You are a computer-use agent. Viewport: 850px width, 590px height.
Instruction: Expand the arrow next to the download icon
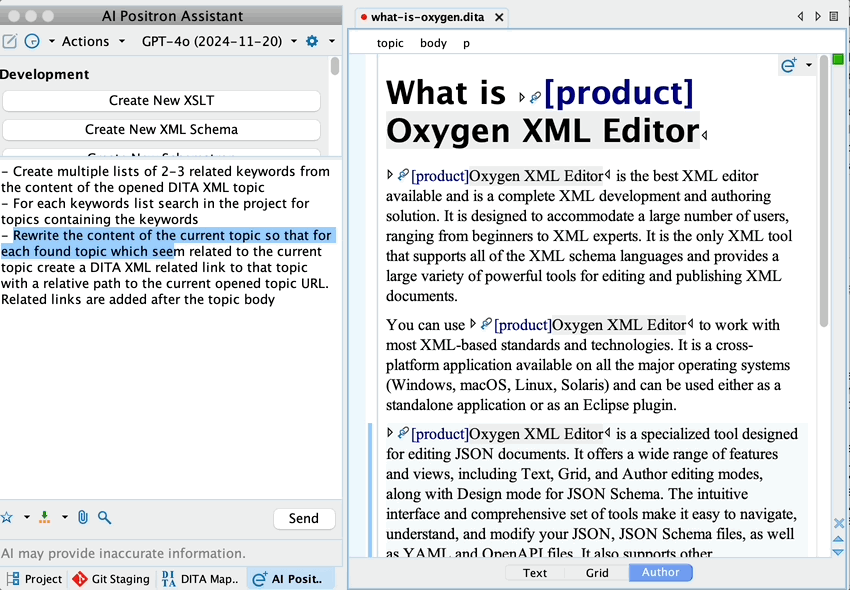tap(65, 517)
